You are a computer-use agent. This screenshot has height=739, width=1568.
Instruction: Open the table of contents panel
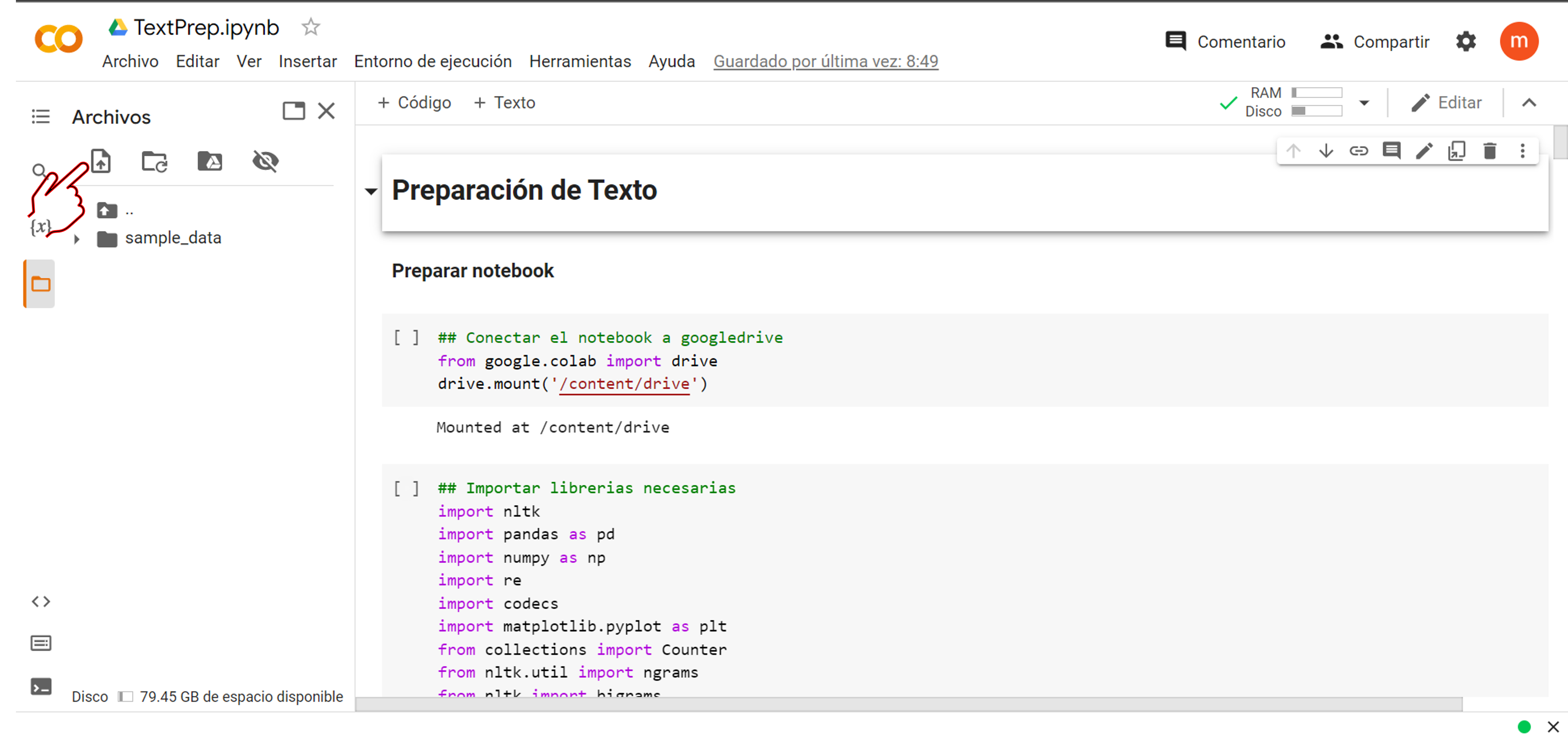click(x=40, y=116)
